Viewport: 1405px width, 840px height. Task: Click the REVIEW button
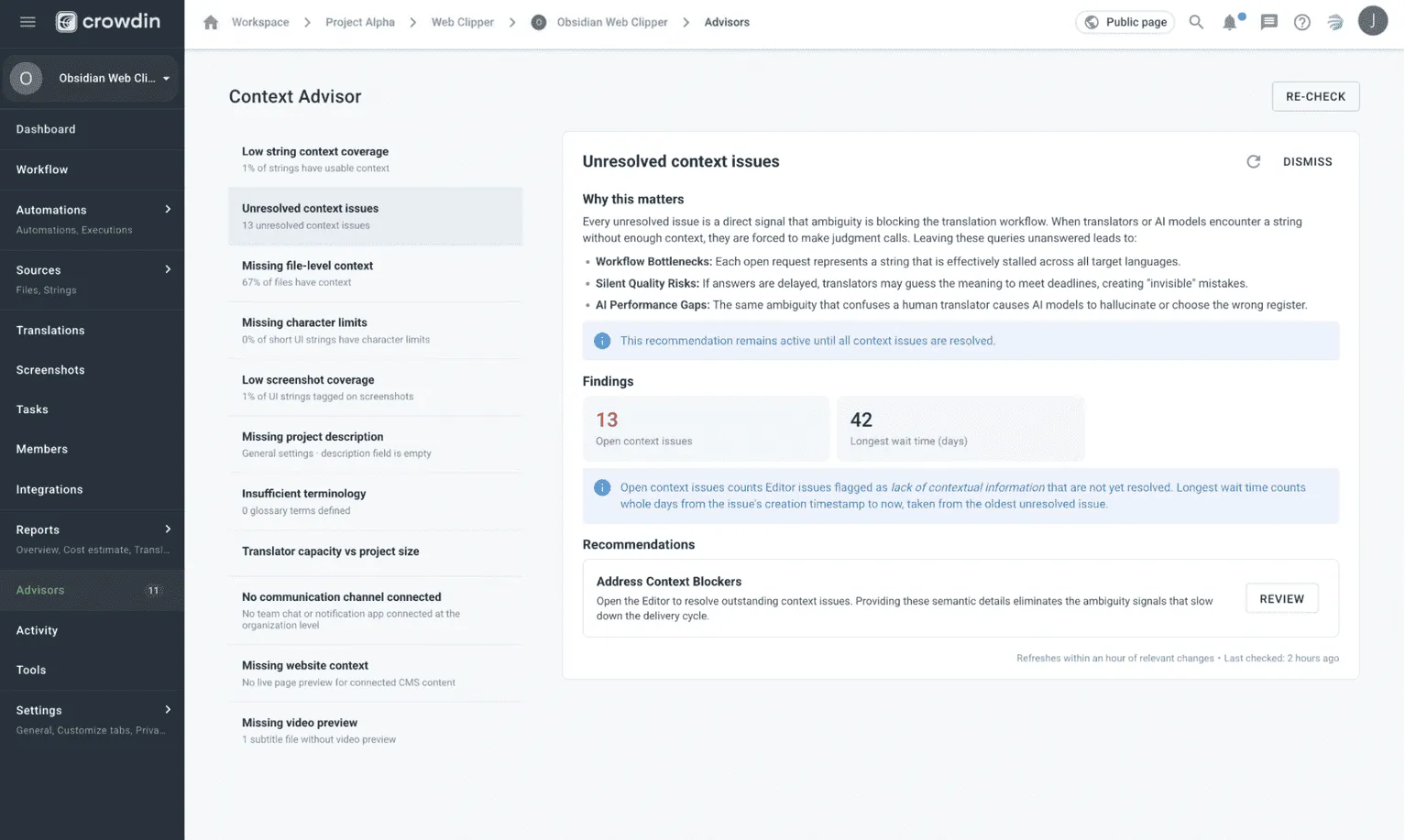[1281, 599]
